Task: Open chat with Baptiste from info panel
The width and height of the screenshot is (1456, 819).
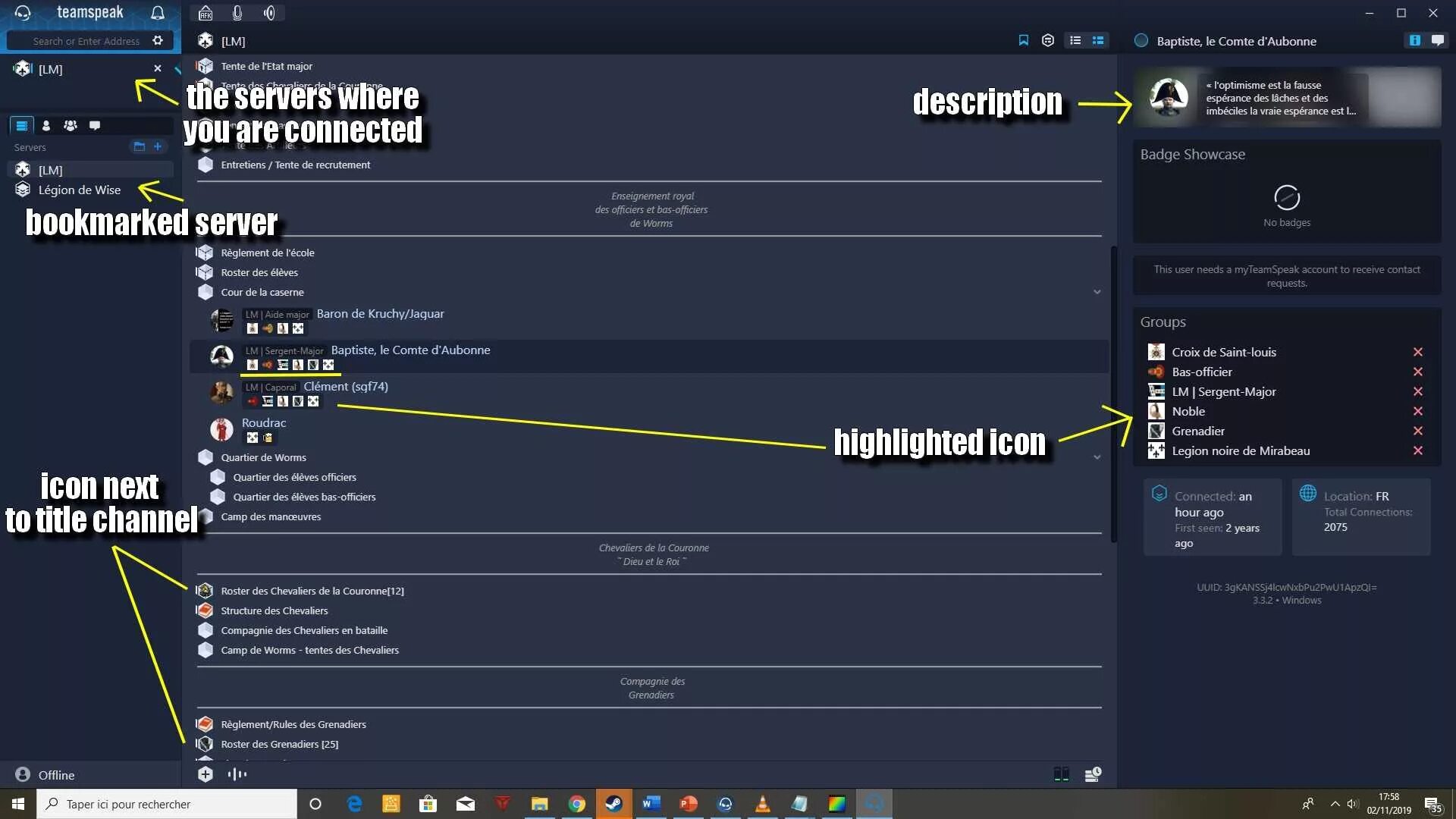Action: click(1437, 40)
